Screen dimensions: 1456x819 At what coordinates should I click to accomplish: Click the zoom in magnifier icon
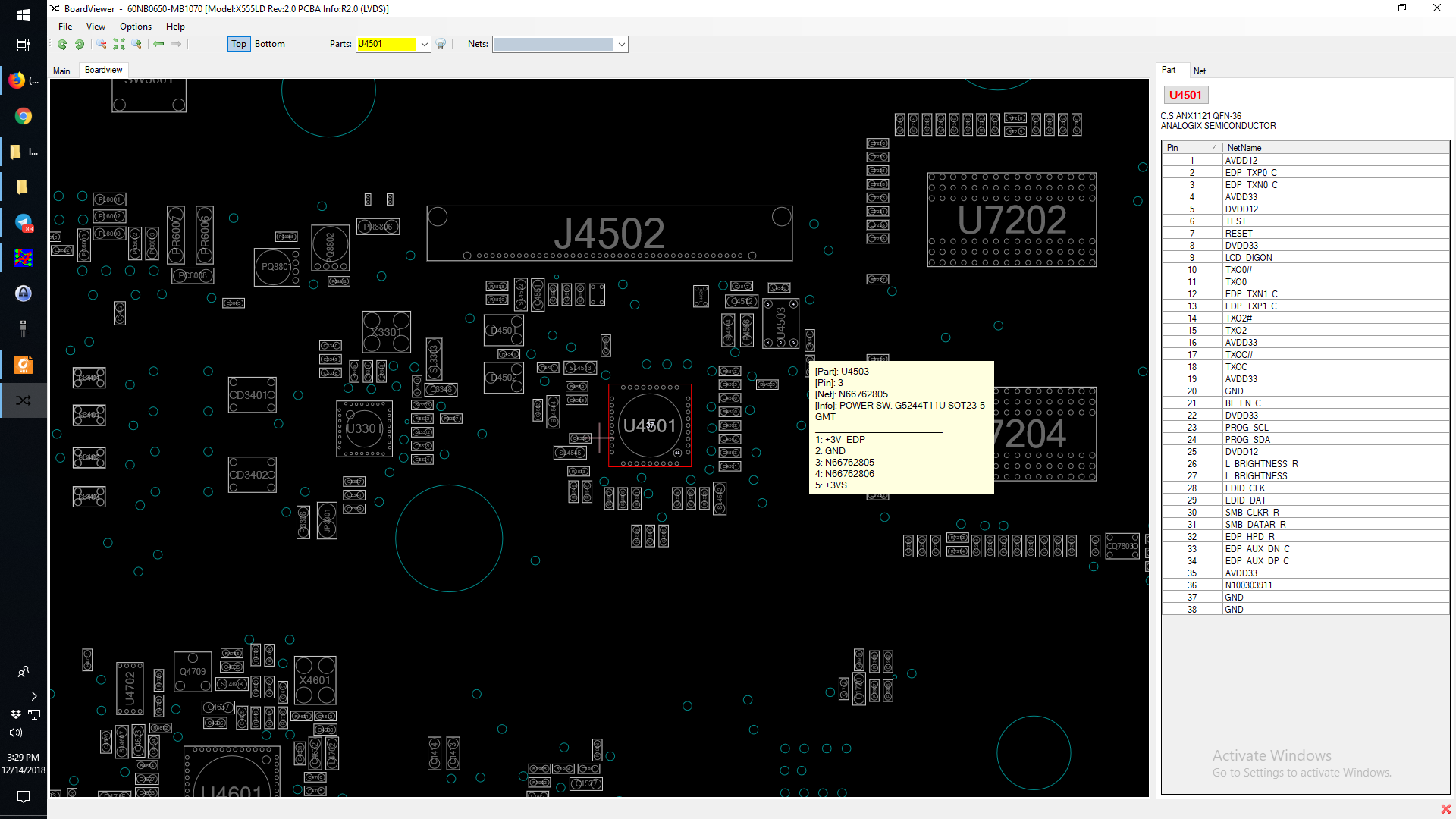[x=136, y=44]
